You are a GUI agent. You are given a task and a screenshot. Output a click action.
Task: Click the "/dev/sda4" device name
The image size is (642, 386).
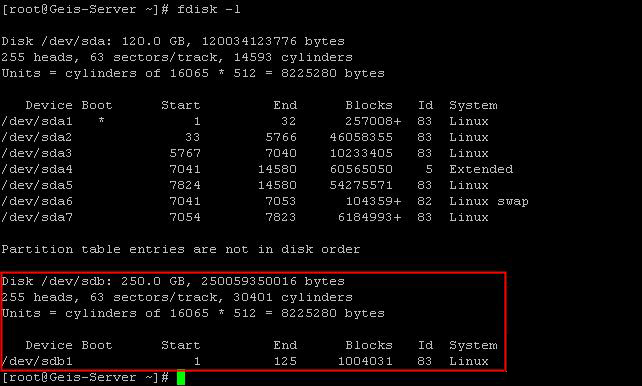[x=37, y=169]
